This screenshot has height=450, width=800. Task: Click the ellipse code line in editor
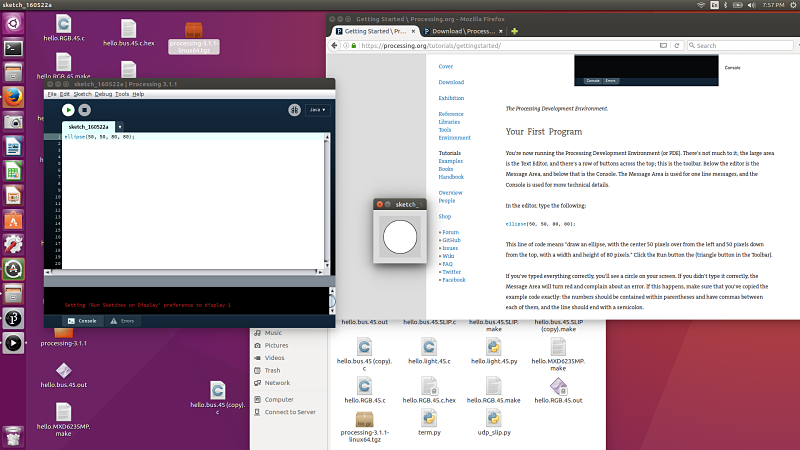[x=99, y=137]
